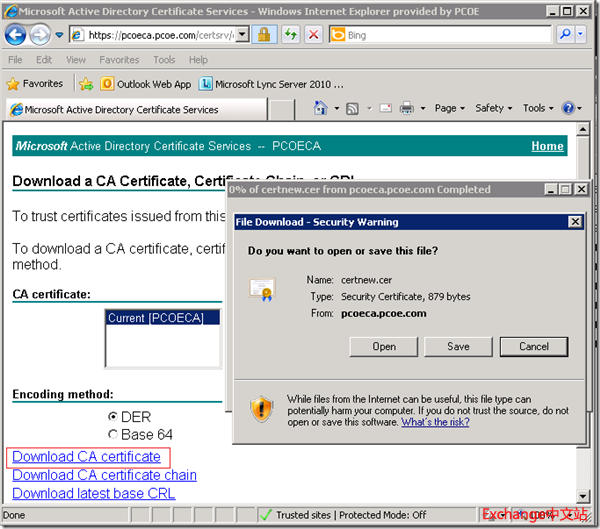Minimize the certnew.cer download progress window
The height and width of the screenshot is (529, 600).
(x=551, y=189)
